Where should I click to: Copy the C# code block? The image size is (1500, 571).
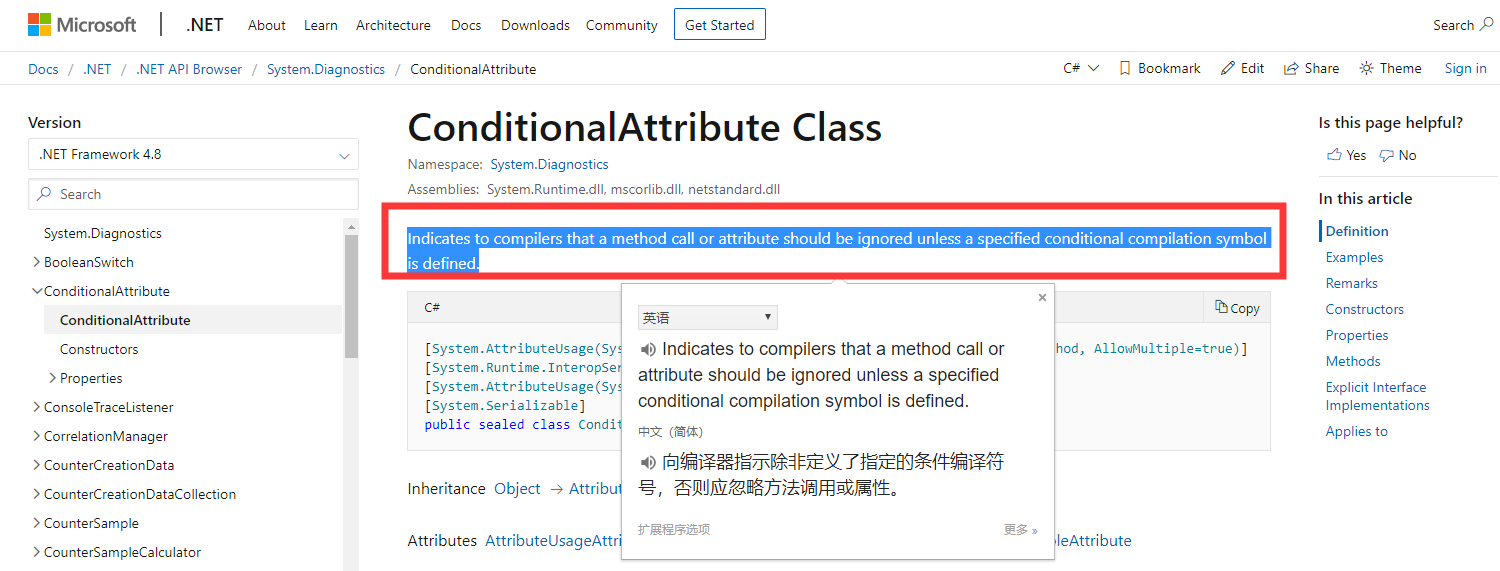point(1237,308)
